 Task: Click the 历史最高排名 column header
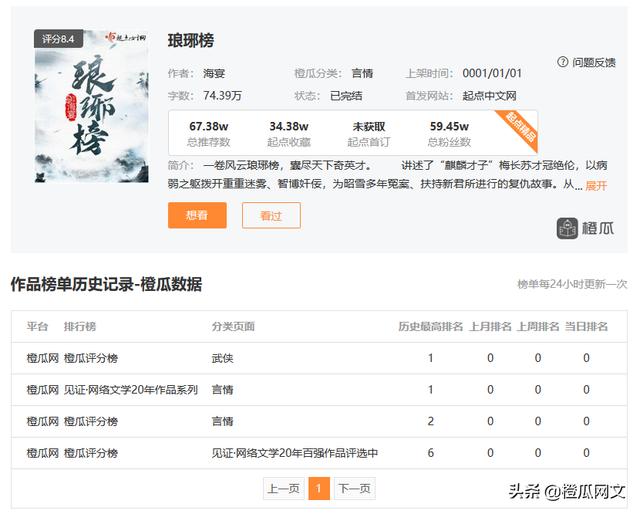click(x=431, y=327)
